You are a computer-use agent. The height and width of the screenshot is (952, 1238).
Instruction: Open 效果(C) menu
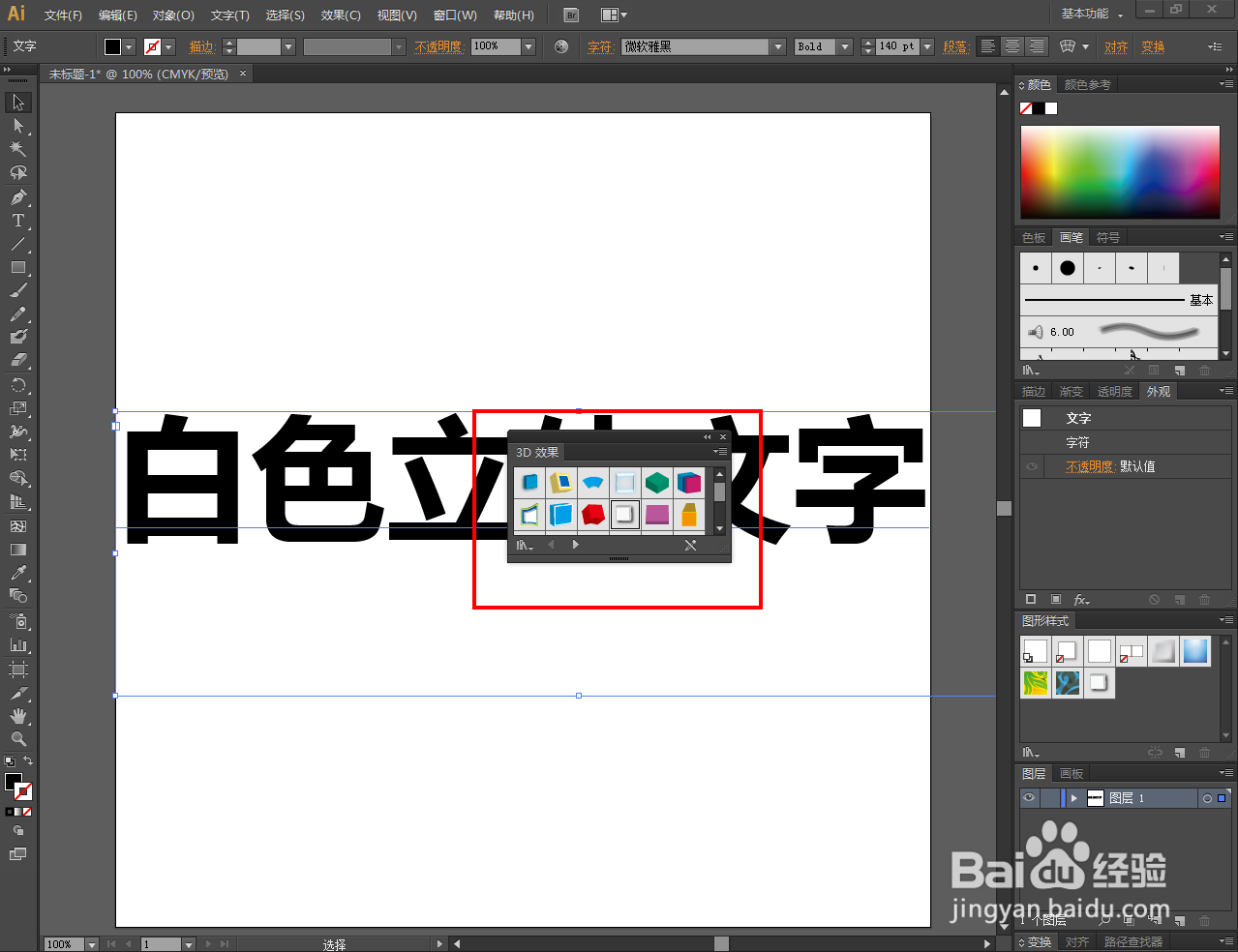coord(341,15)
